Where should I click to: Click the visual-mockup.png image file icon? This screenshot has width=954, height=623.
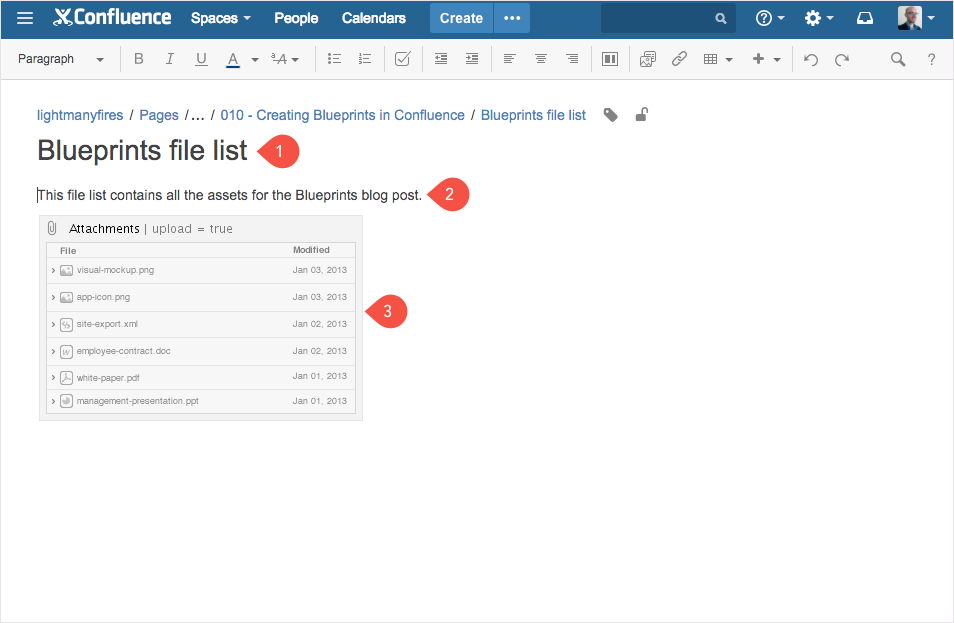click(x=66, y=270)
